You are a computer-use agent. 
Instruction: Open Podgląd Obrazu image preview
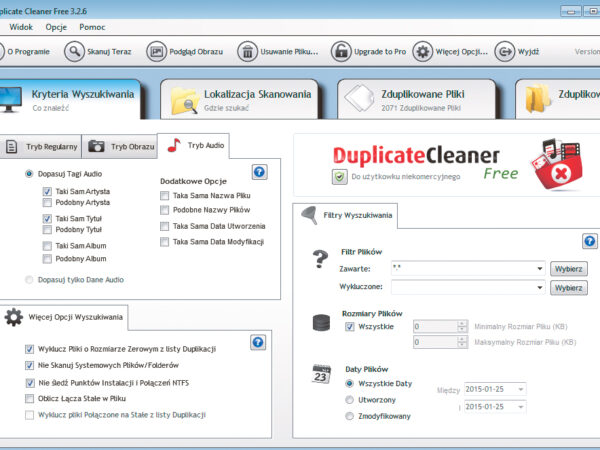[x=157, y=52]
